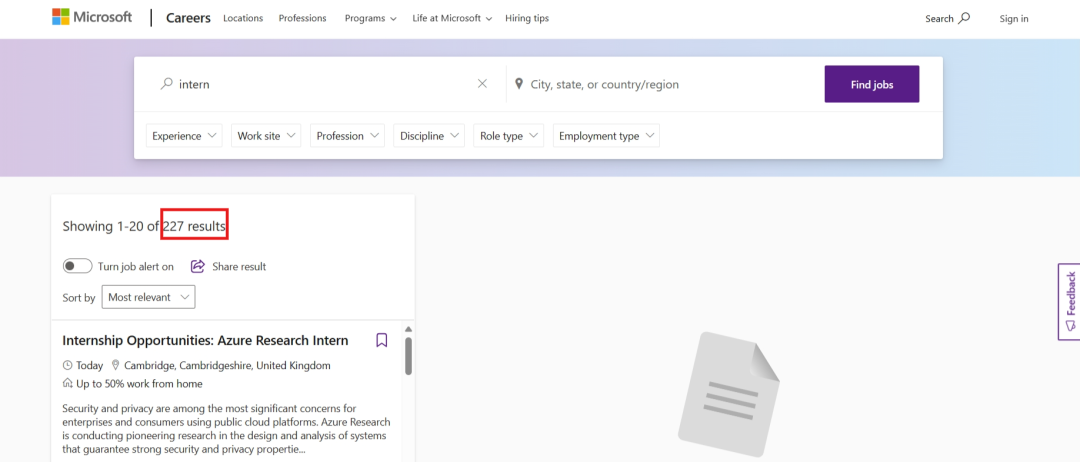The height and width of the screenshot is (462, 1080).
Task: Click the intern keyword search field
Action: pyautogui.click(x=324, y=84)
